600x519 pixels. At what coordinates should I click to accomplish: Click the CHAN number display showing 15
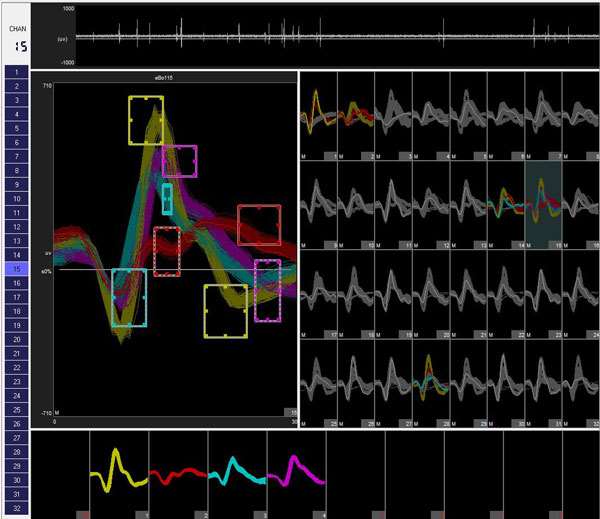pyautogui.click(x=17, y=45)
